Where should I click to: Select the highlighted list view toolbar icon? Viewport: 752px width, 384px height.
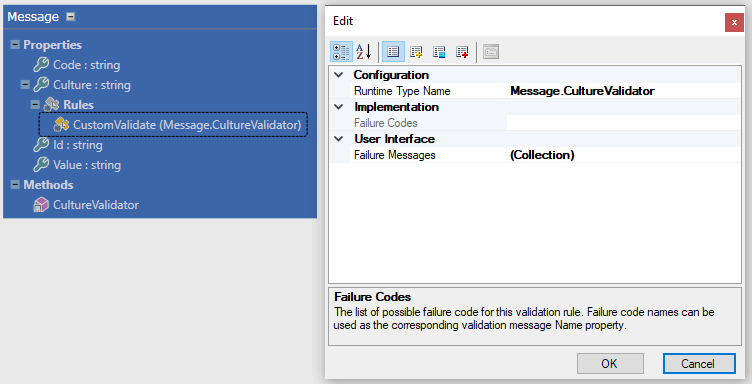[393, 52]
